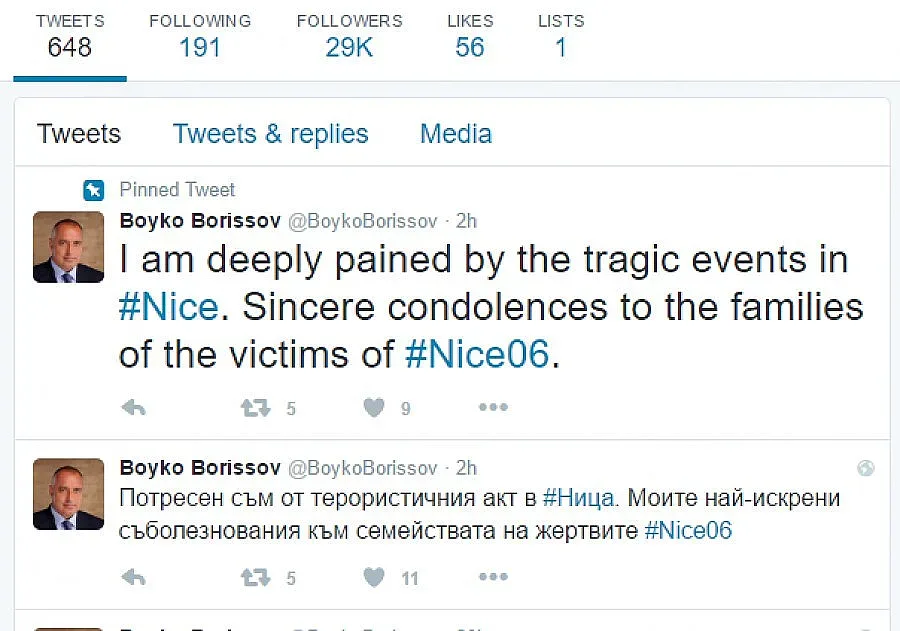Image resolution: width=900 pixels, height=631 pixels.
Task: Click Boyko Borissov's avatar on pinned tweet
Action: [x=69, y=247]
